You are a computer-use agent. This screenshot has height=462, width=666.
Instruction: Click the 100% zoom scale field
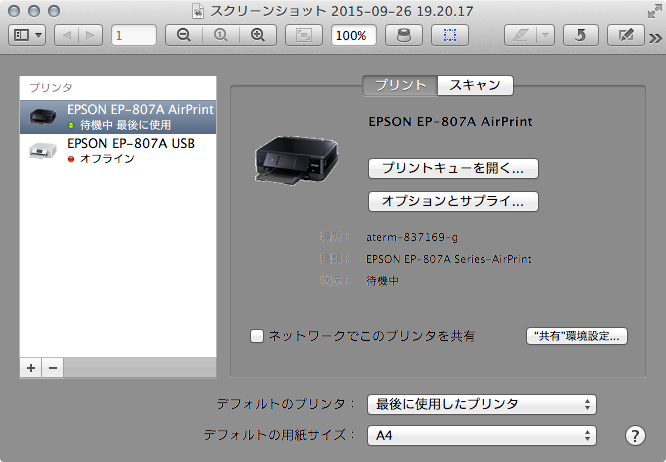(x=353, y=35)
